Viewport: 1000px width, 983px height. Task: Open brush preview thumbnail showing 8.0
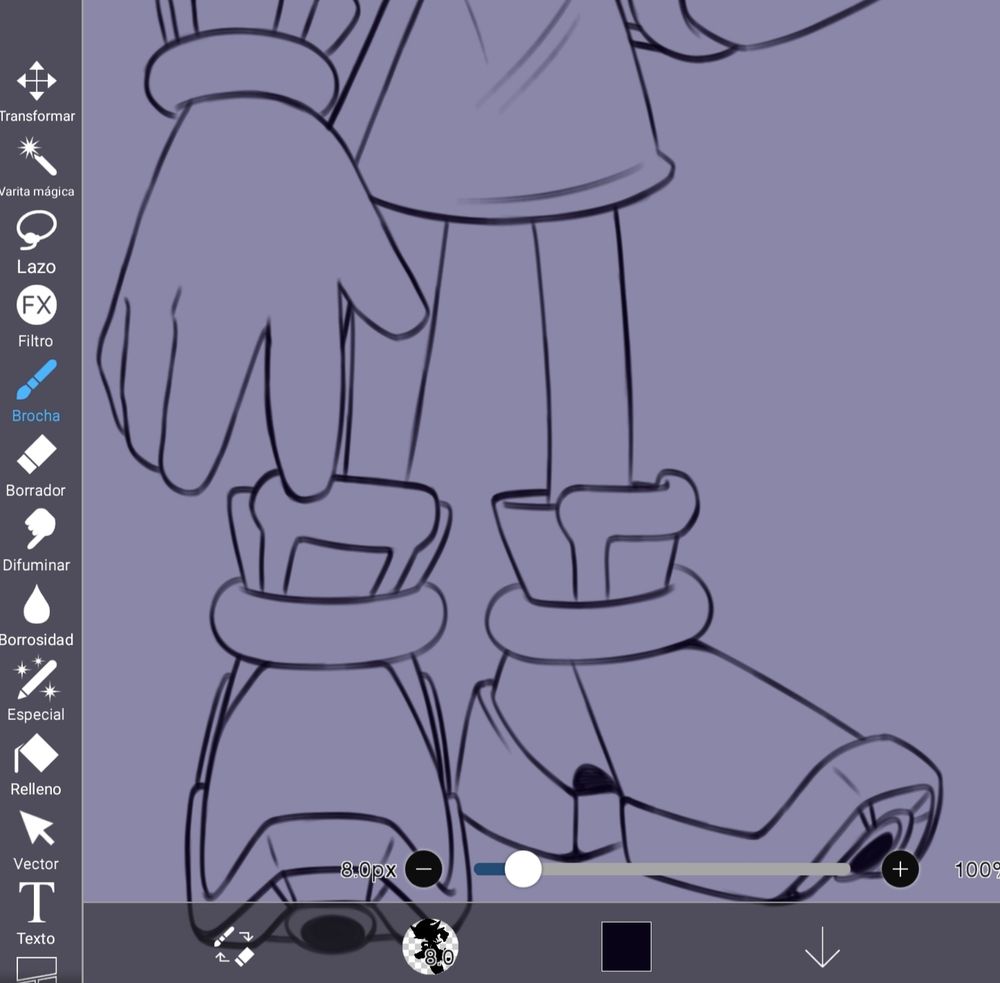coord(430,946)
